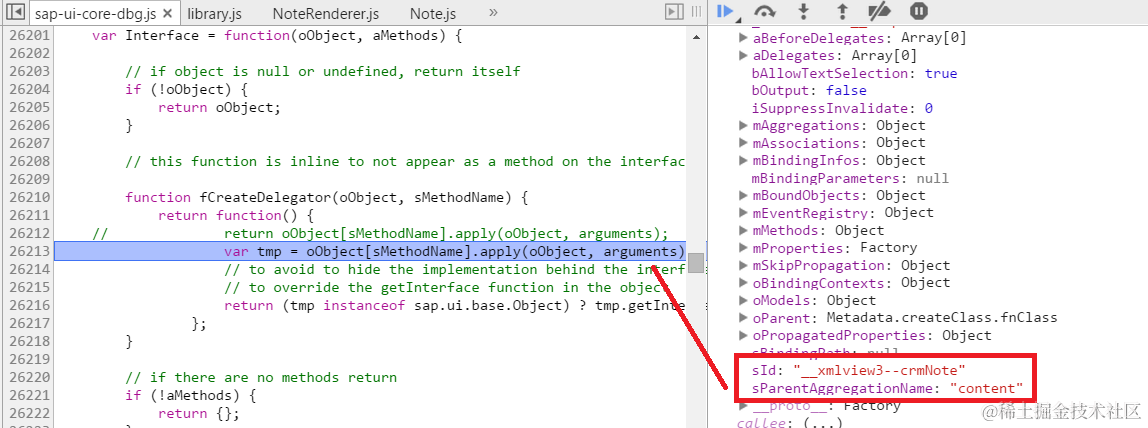Click line number 26221 gutter
The height and width of the screenshot is (428, 1148).
tap(29, 395)
